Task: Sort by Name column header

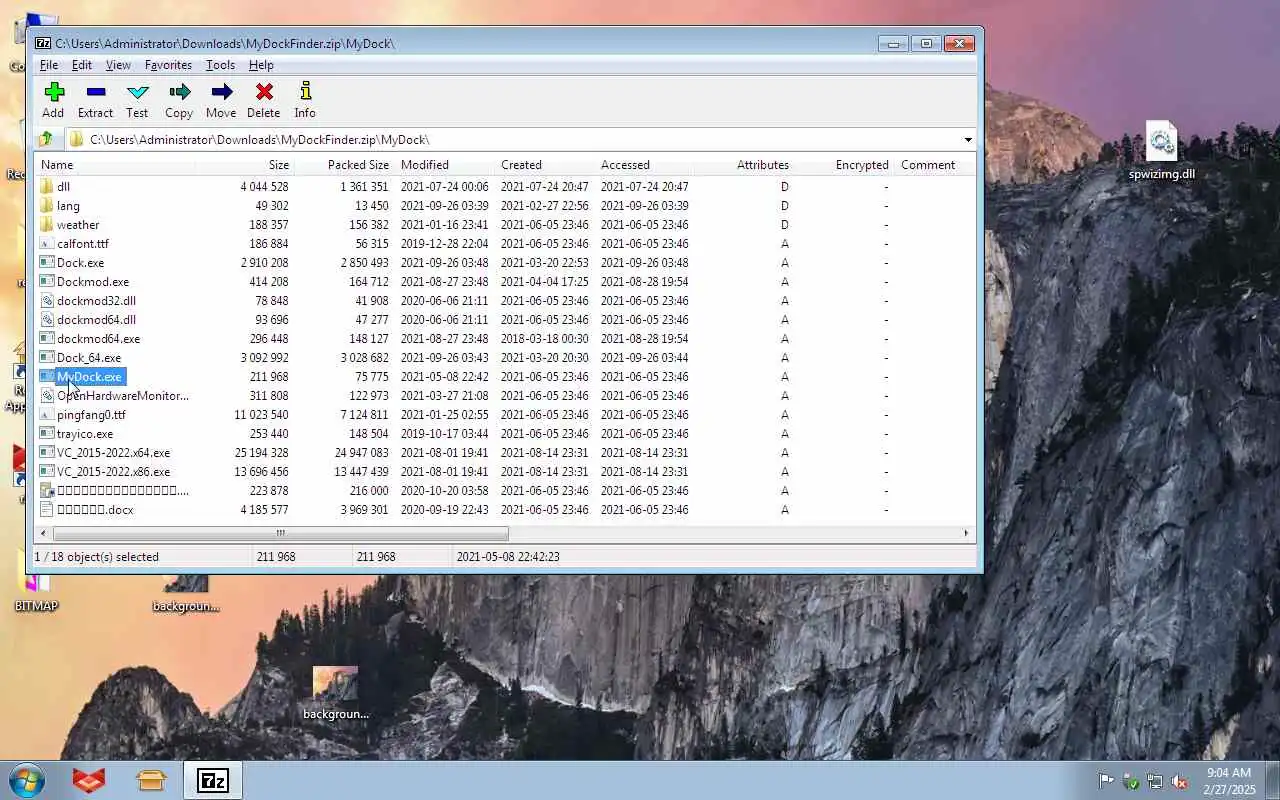Action: pos(115,165)
